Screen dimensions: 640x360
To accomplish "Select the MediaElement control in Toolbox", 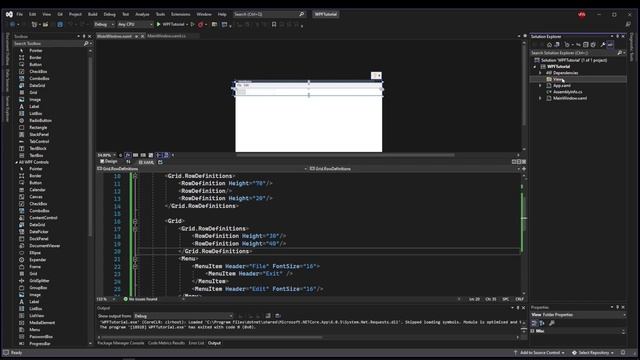I will click(x=42, y=322).
